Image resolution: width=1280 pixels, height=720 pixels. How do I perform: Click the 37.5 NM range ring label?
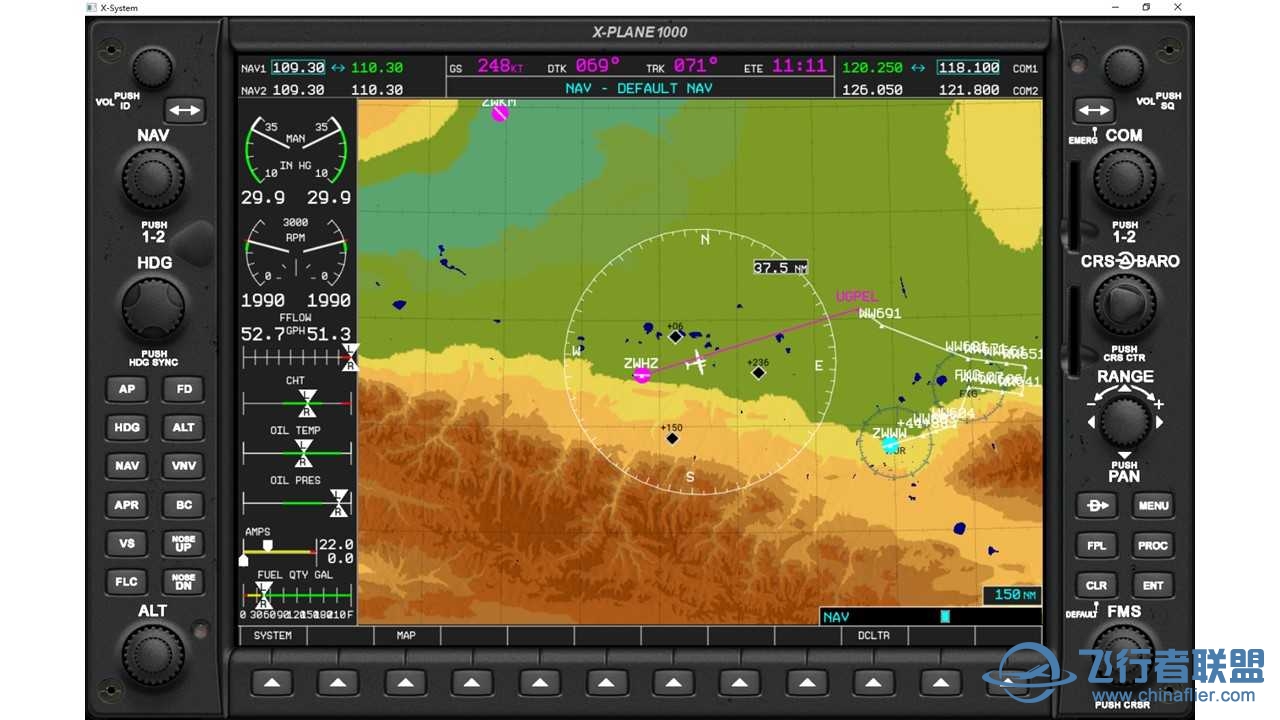pos(781,268)
